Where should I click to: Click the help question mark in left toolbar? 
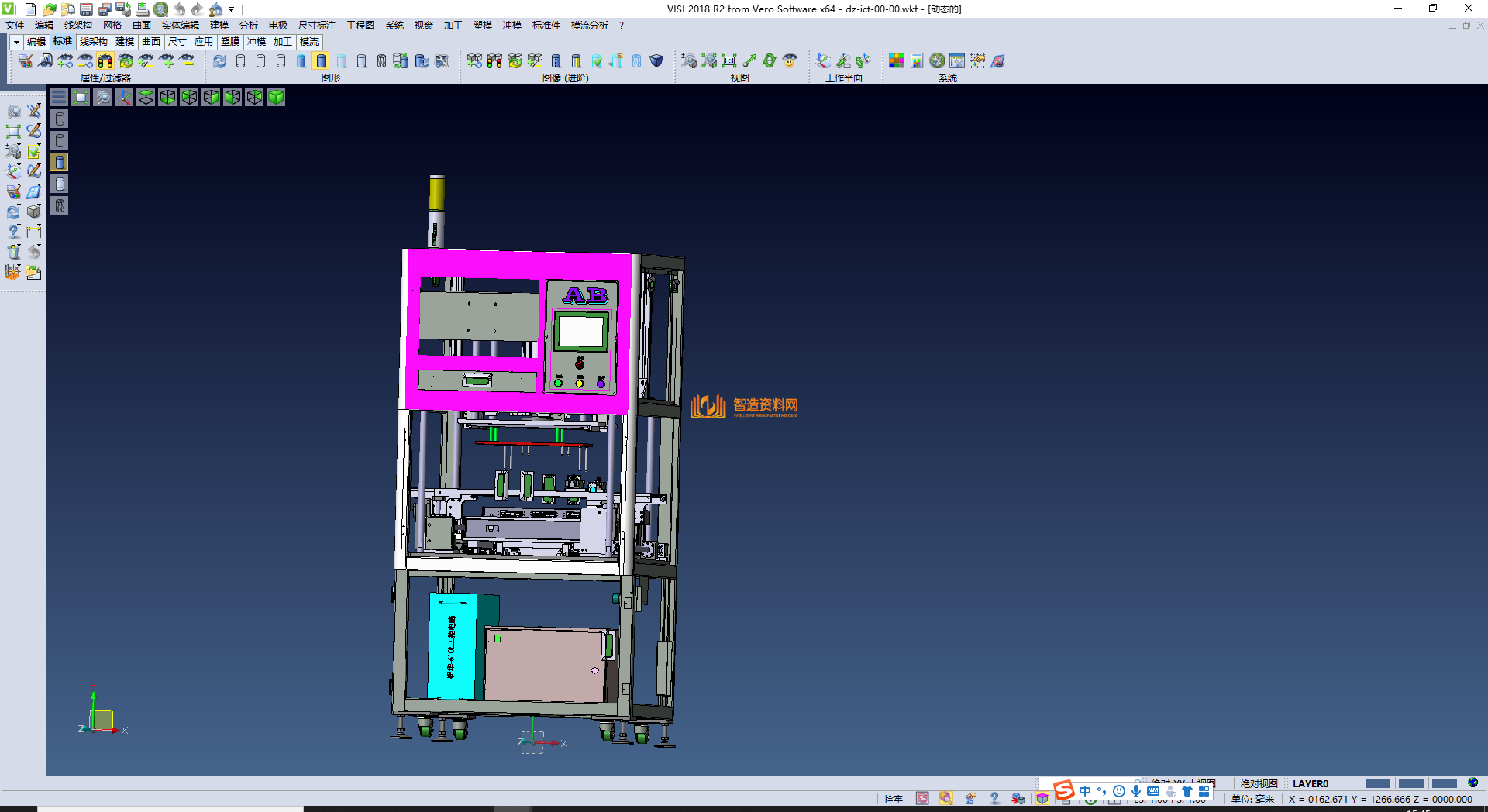point(14,232)
